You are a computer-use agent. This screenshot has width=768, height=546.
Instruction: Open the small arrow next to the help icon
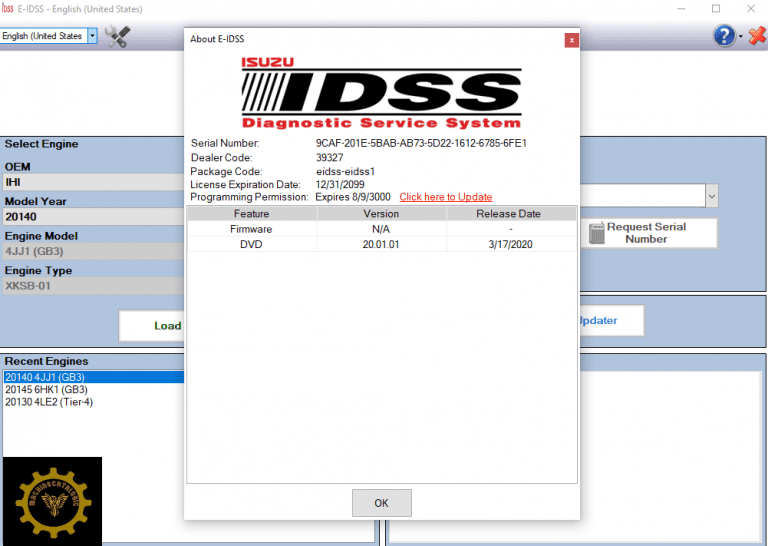point(741,36)
